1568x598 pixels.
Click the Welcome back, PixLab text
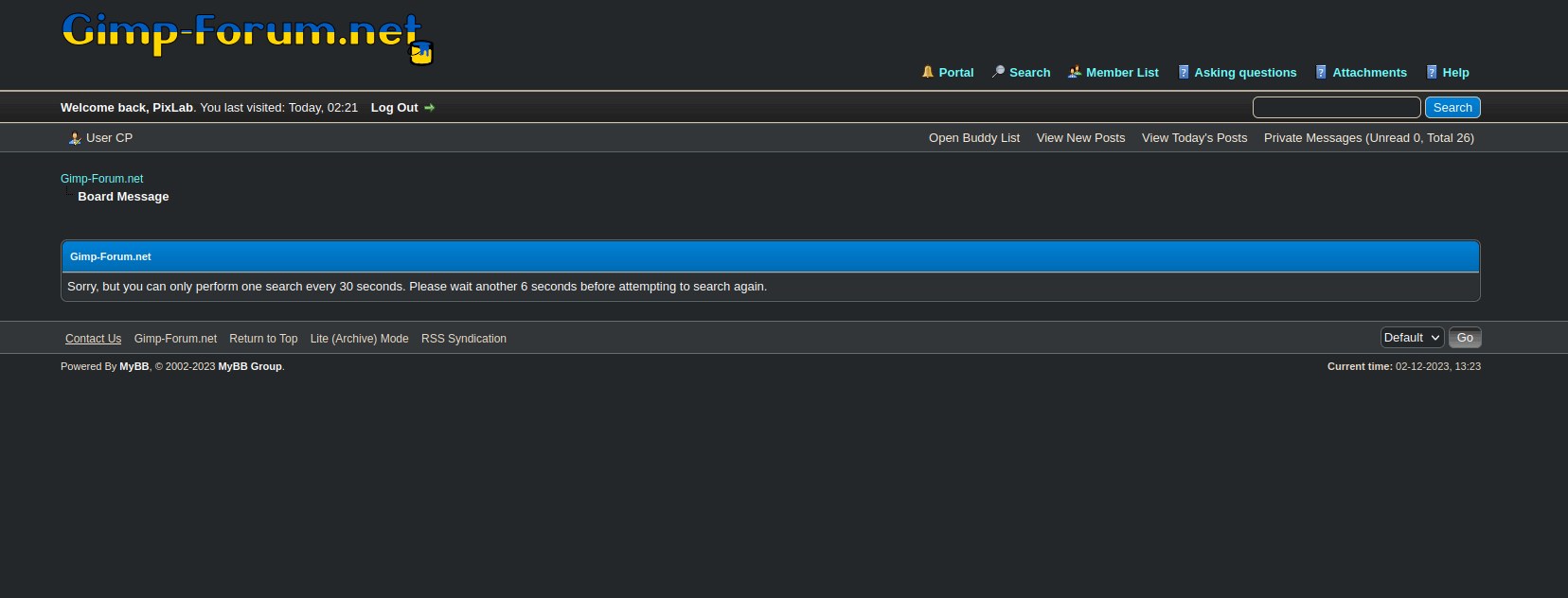pos(127,108)
